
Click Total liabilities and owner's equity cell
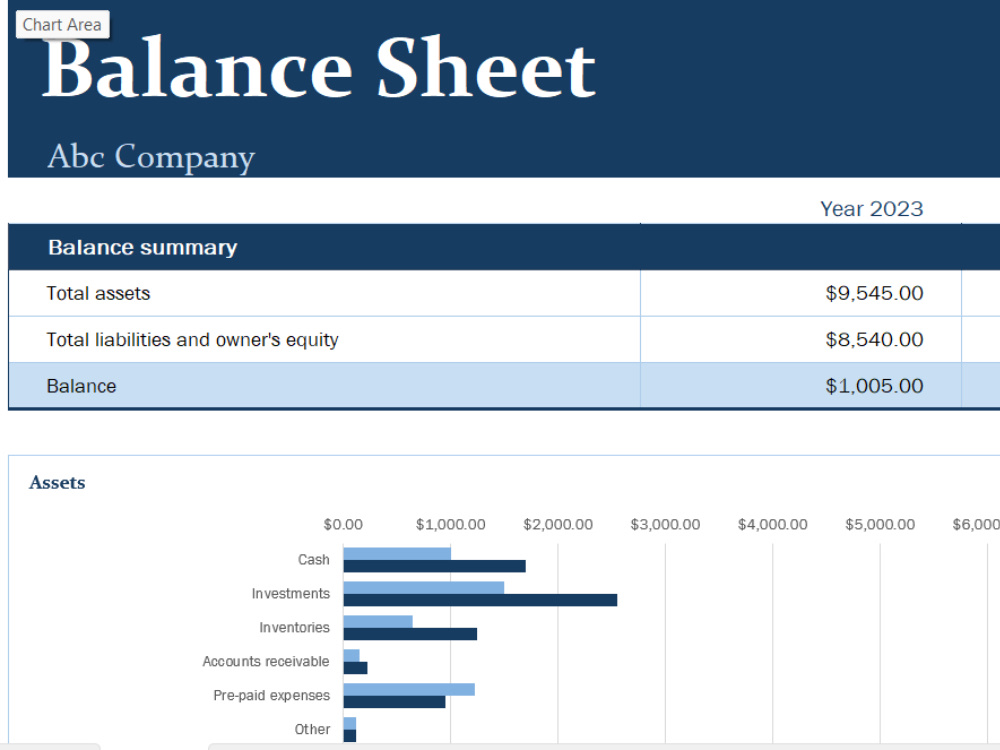[x=325, y=339]
